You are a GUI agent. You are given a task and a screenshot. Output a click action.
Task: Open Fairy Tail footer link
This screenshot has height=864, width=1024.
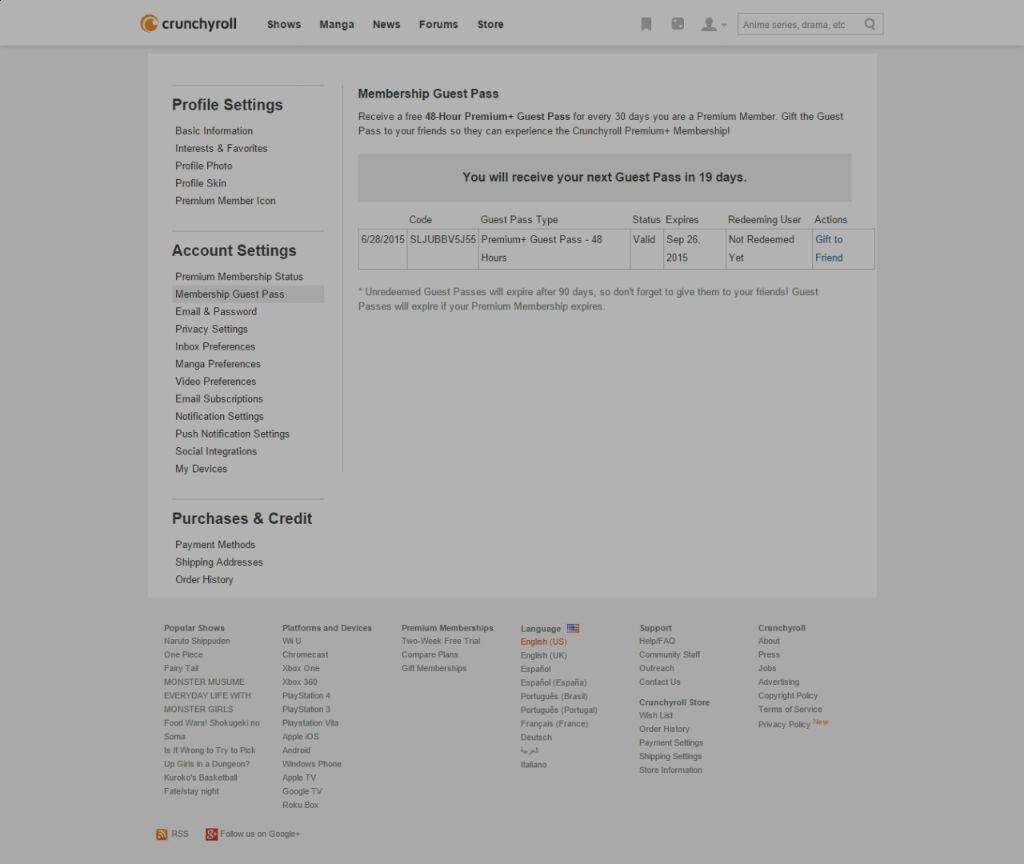(x=181, y=669)
